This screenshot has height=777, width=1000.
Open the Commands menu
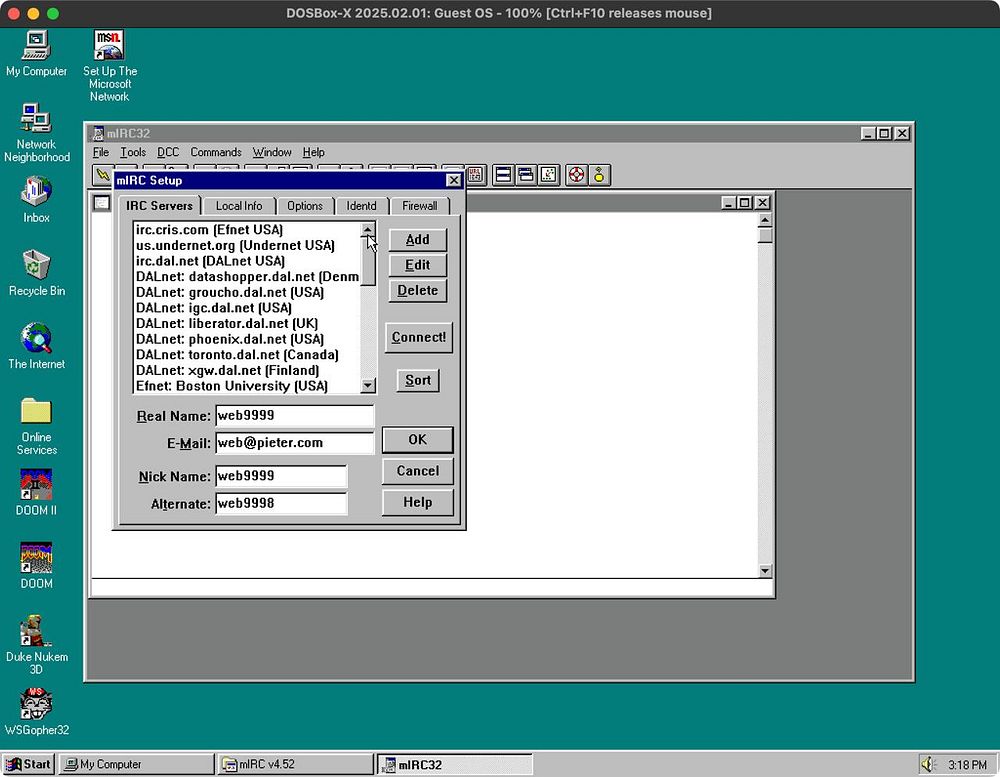pos(216,152)
